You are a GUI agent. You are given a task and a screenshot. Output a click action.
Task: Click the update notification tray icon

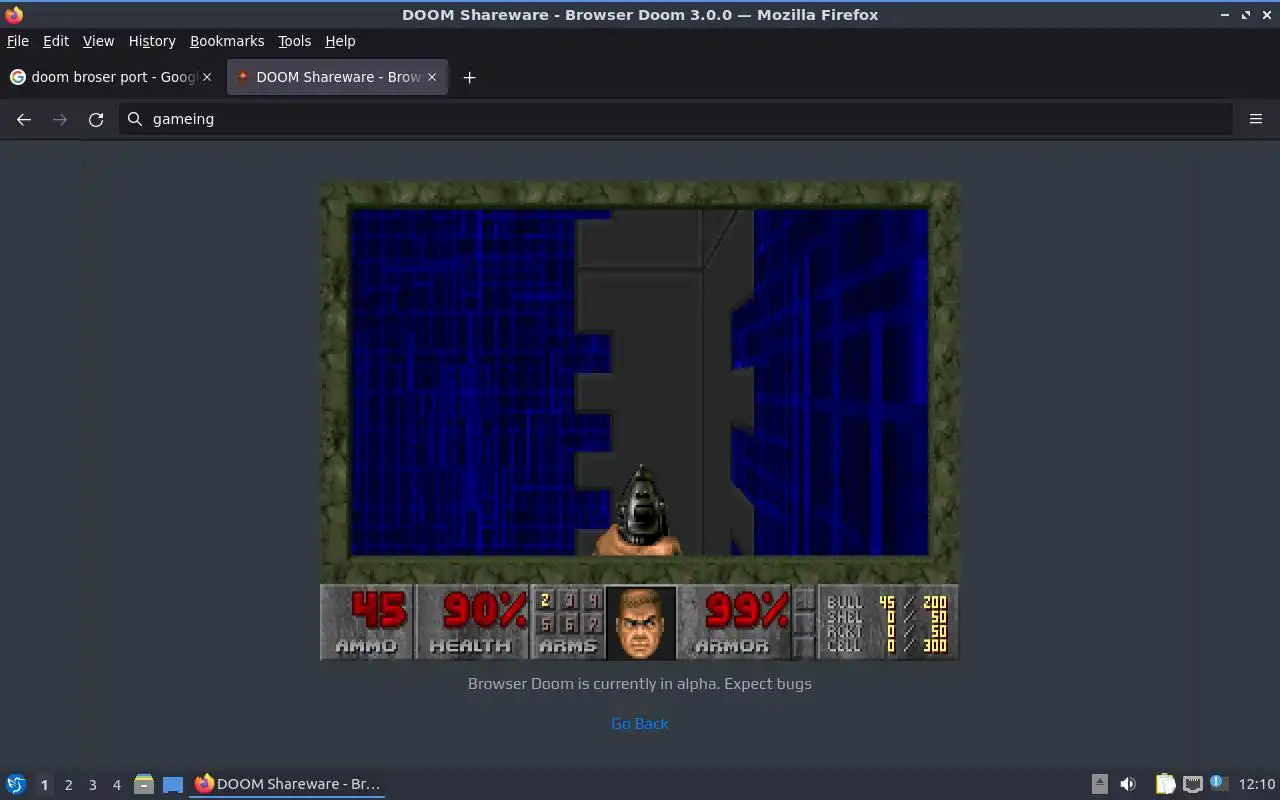coord(1218,783)
